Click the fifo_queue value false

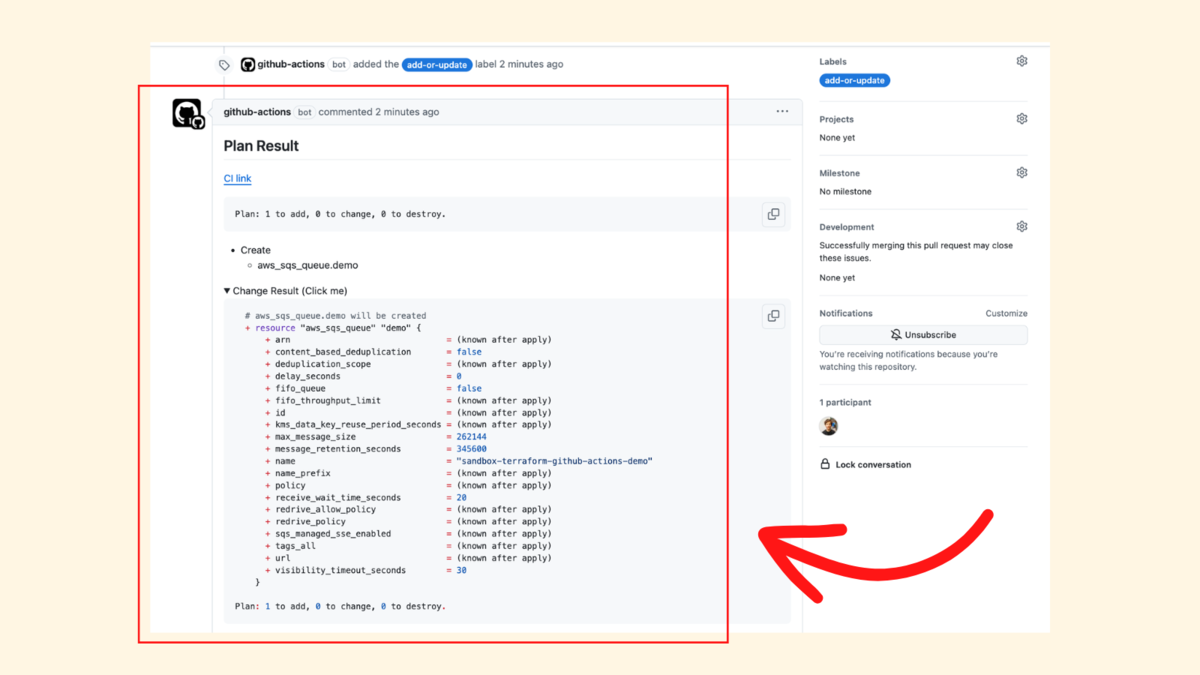pos(469,389)
